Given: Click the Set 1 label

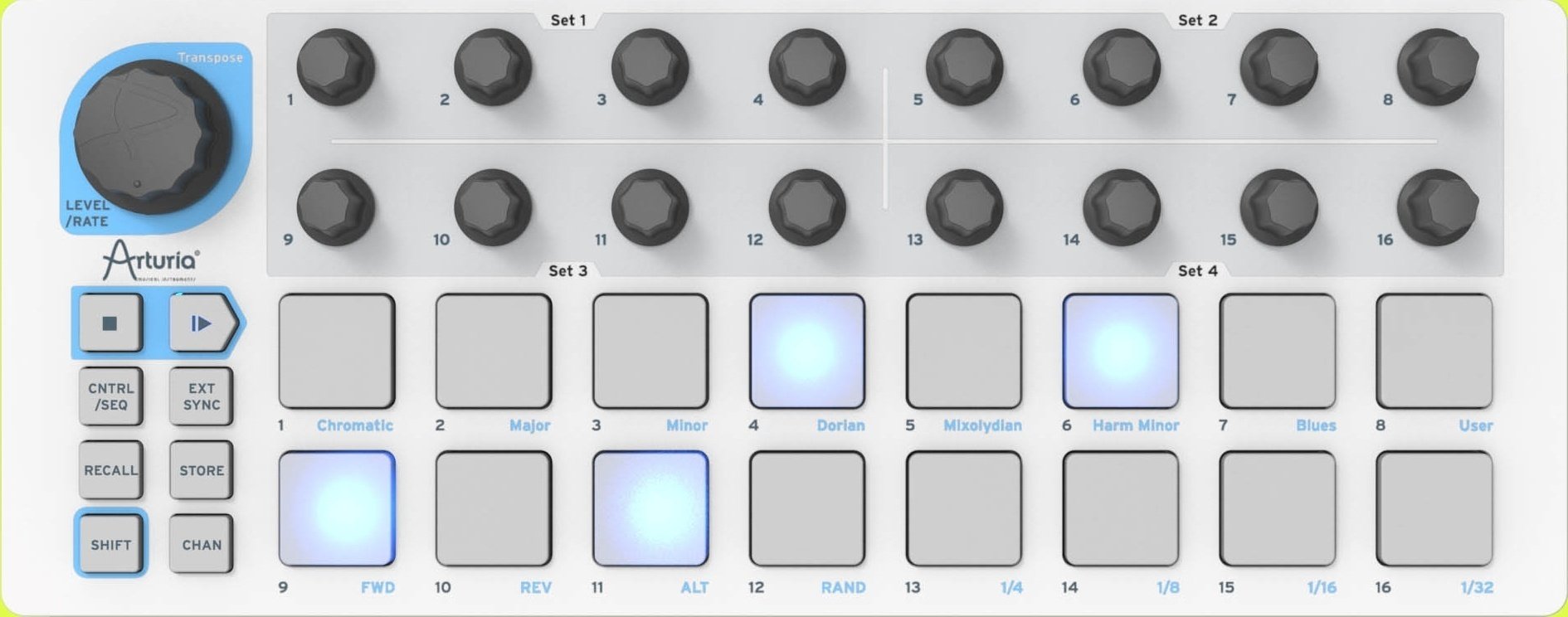Looking at the screenshot, I should pos(568,20).
